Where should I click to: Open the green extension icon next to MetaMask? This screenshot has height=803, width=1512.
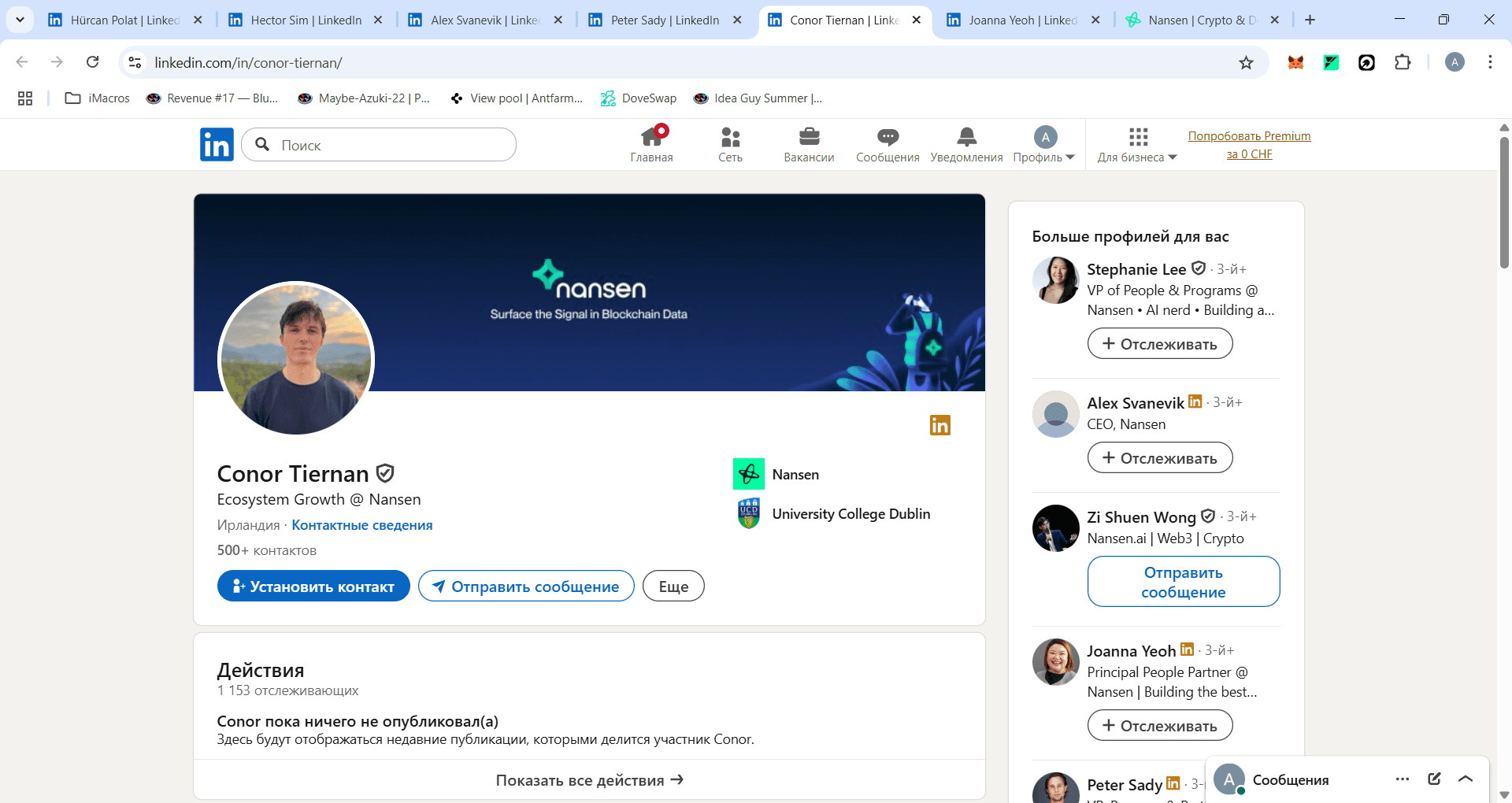point(1331,62)
